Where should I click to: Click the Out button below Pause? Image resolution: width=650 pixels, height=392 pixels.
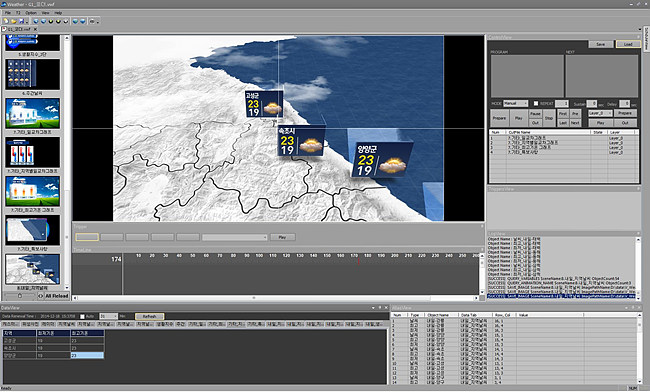535,123
